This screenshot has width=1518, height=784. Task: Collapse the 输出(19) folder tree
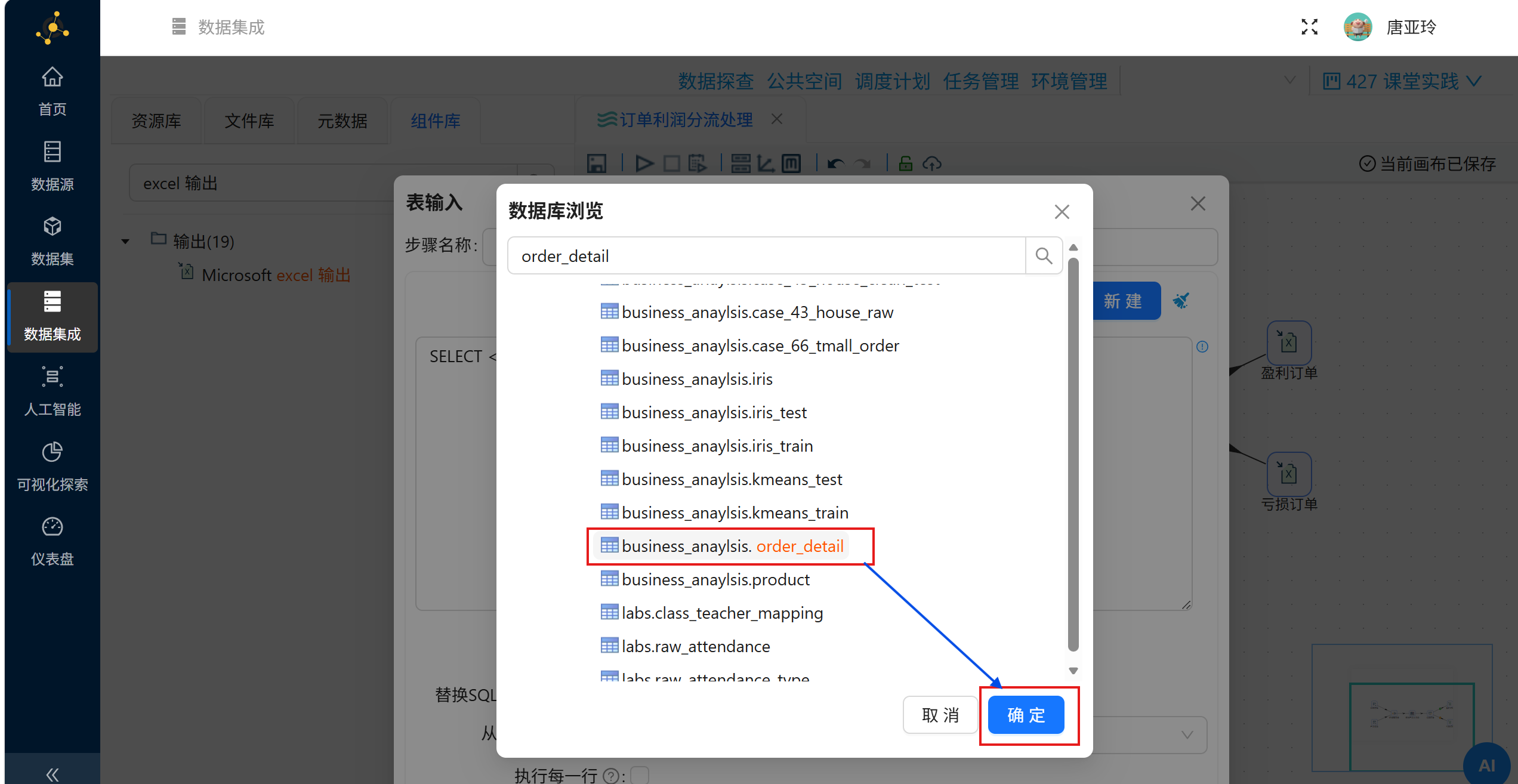pos(125,242)
